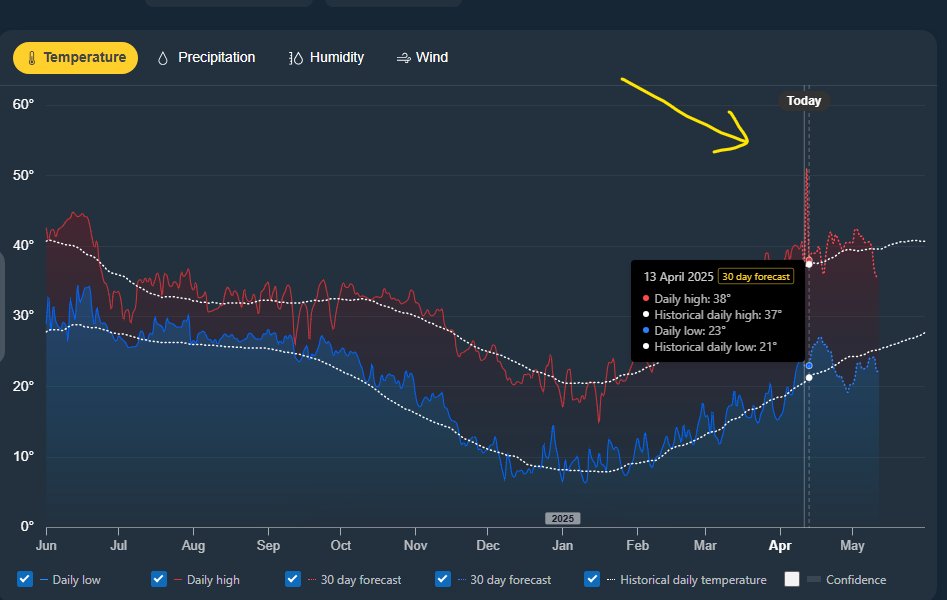Uncheck the Daily high checkbox
This screenshot has height=600, width=947.
click(x=159, y=579)
